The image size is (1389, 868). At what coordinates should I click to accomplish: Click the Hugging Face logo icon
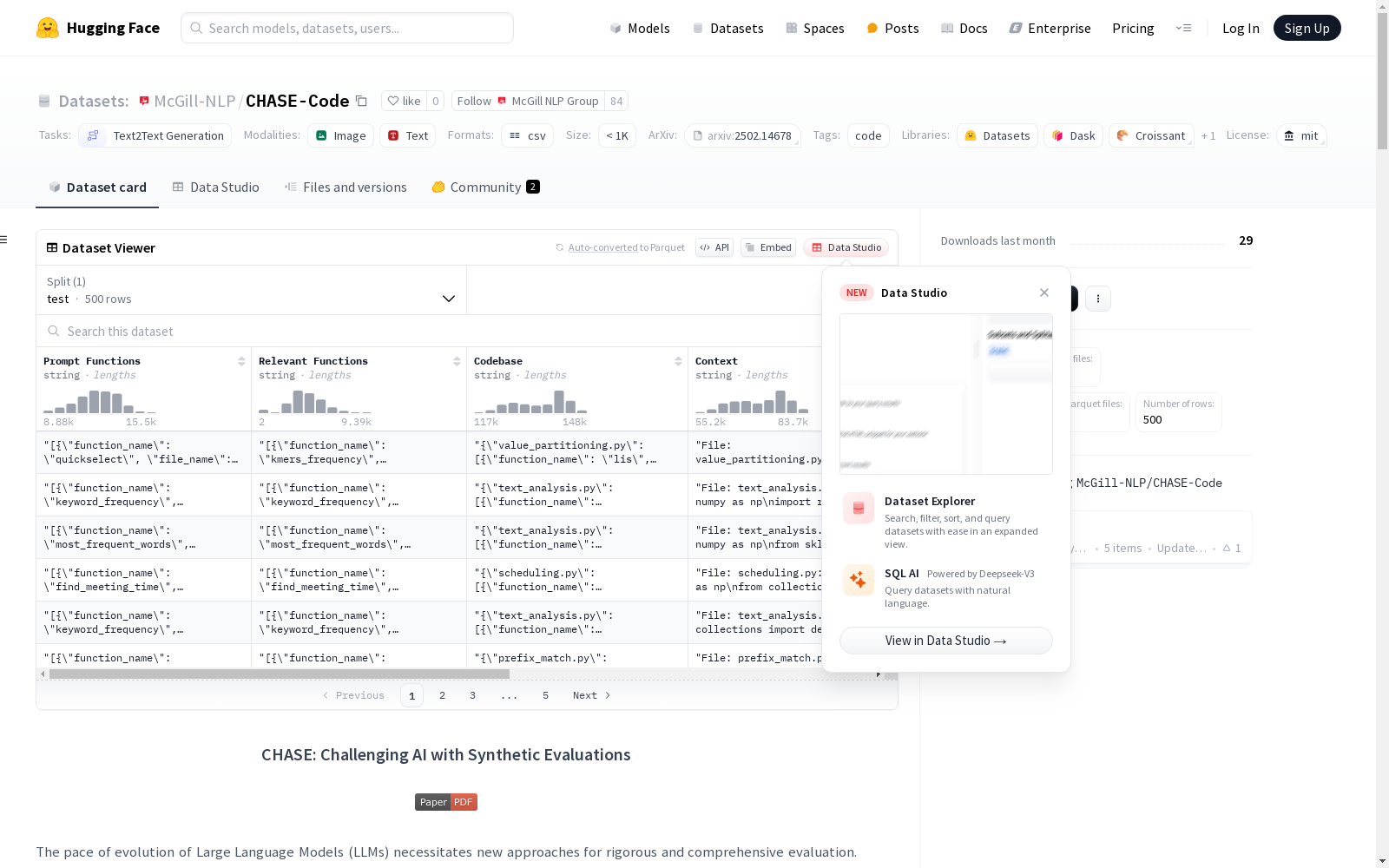(x=48, y=28)
